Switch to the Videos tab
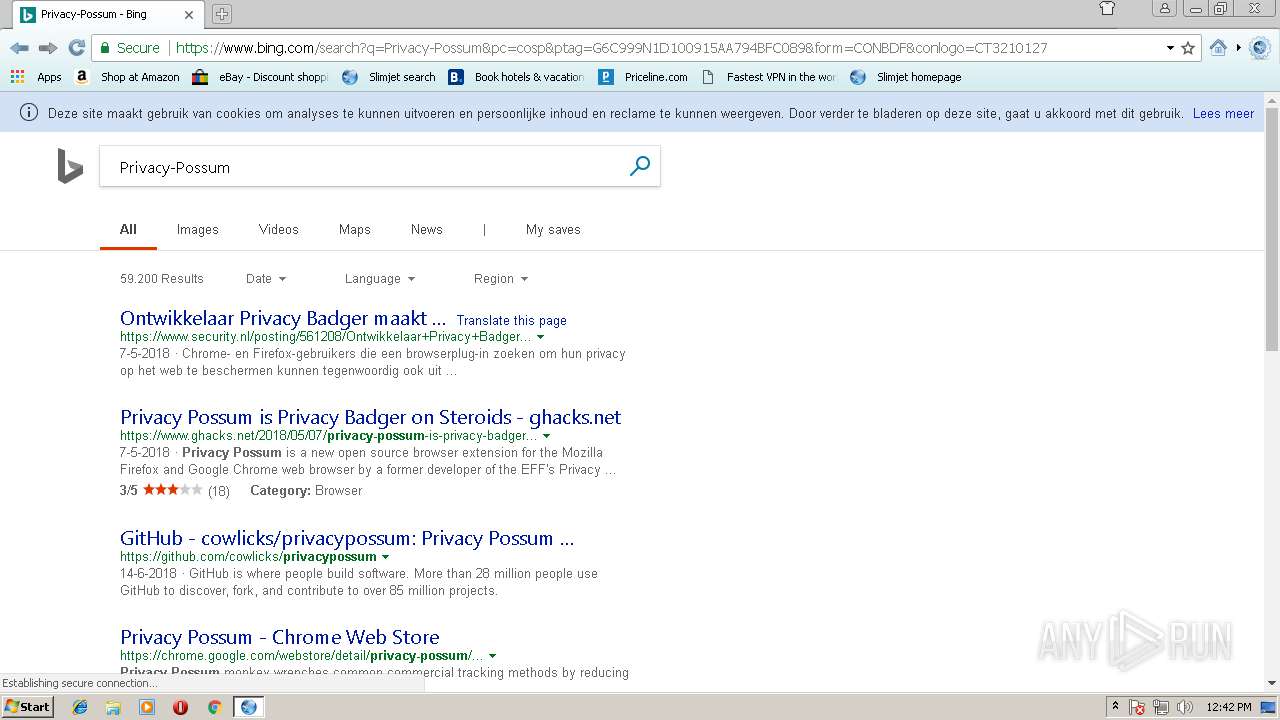 278,229
